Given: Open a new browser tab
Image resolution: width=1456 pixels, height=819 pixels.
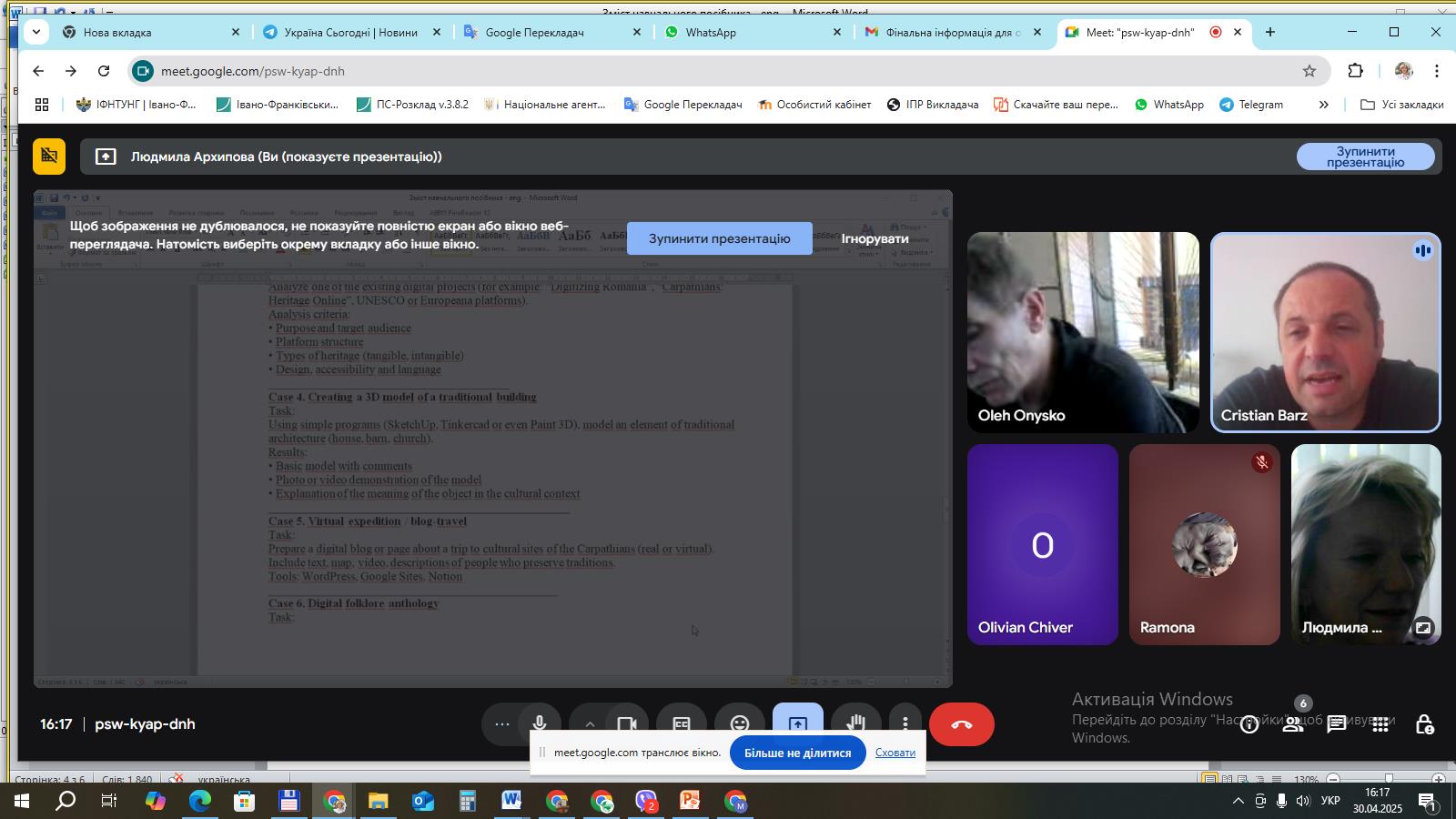Looking at the screenshot, I should 1270,32.
